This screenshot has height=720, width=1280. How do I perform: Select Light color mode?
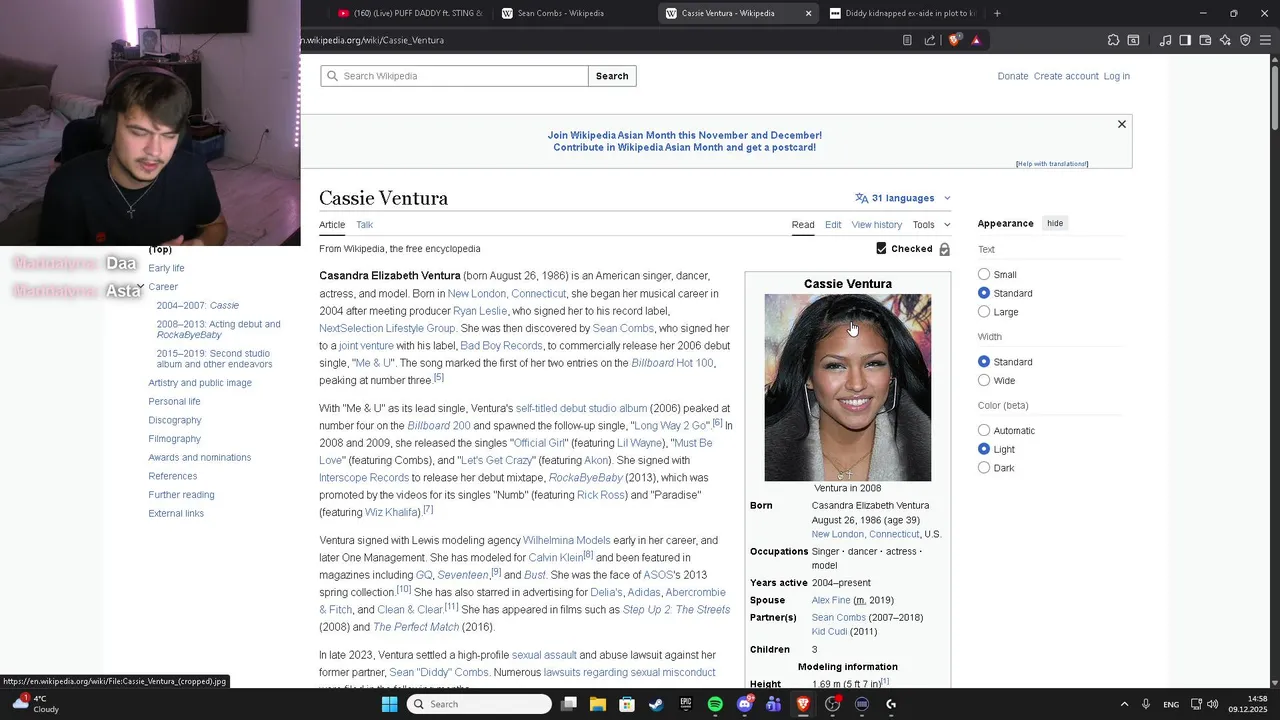click(984, 449)
